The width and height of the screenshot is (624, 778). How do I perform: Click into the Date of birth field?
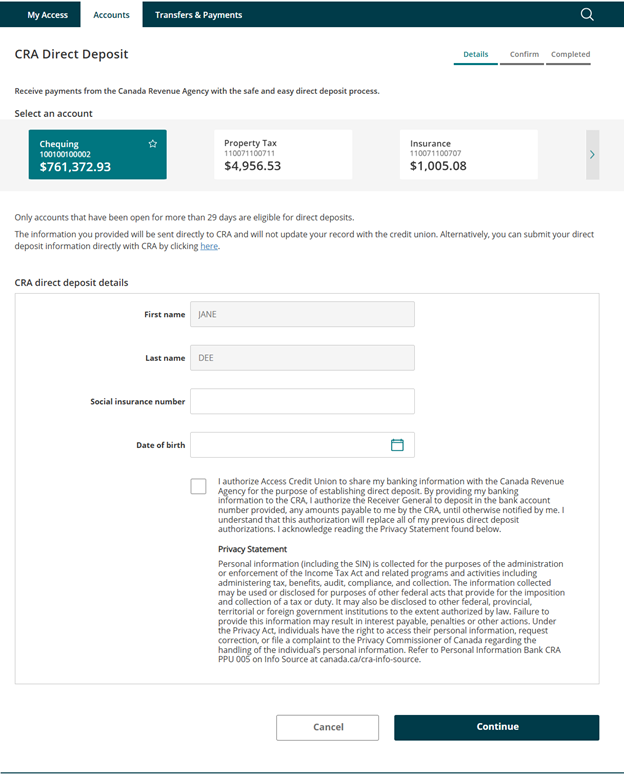pos(285,445)
